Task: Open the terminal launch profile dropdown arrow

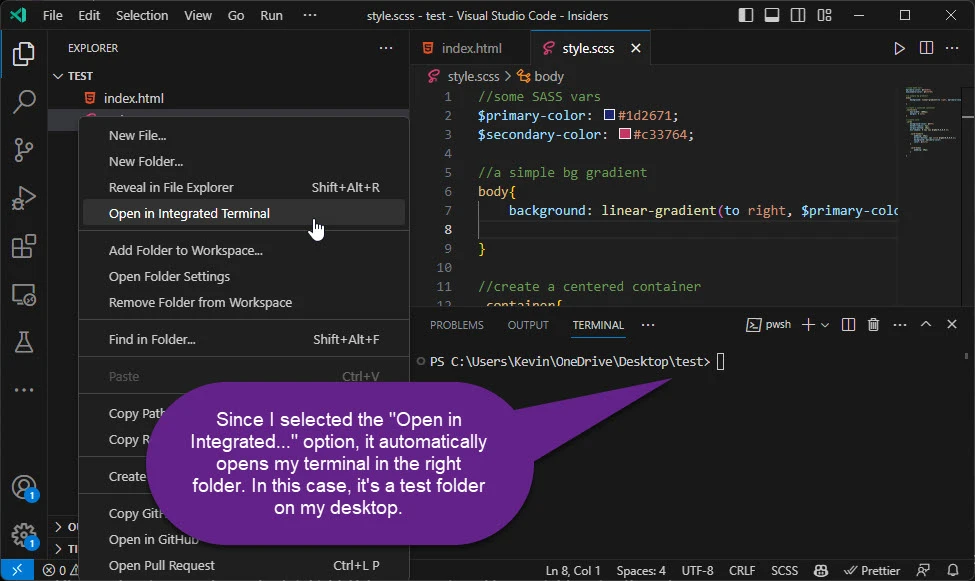Action: [825, 325]
